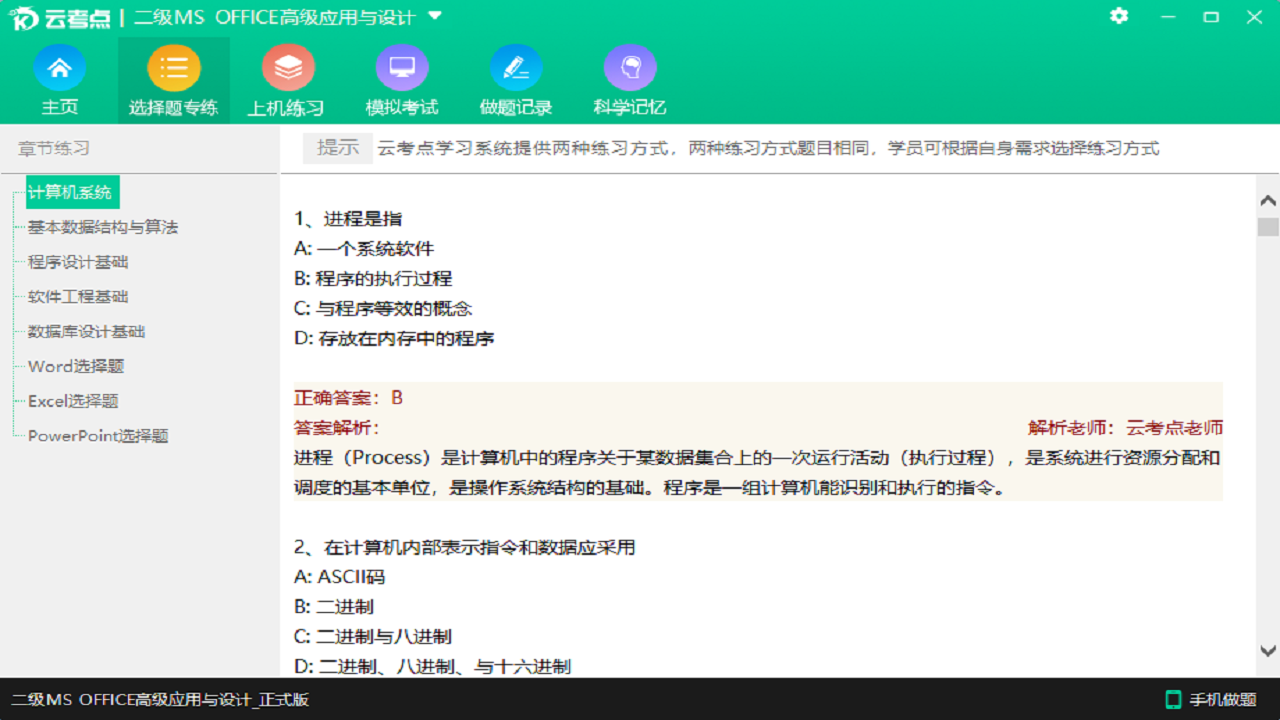
Task: Open 上机练习 hands-on practice
Action: tap(287, 80)
